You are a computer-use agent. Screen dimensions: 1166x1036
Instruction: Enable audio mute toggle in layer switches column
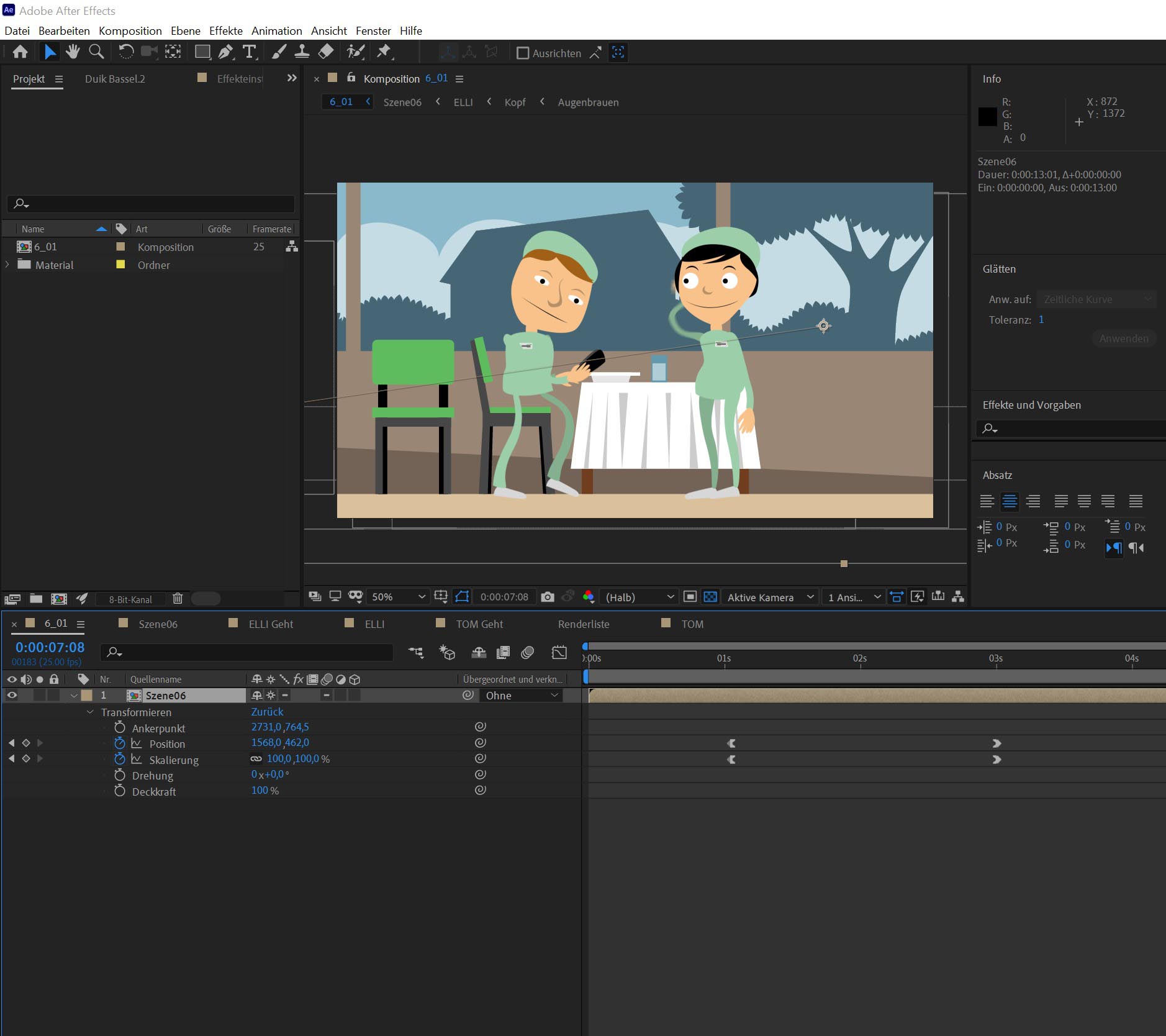(25, 695)
